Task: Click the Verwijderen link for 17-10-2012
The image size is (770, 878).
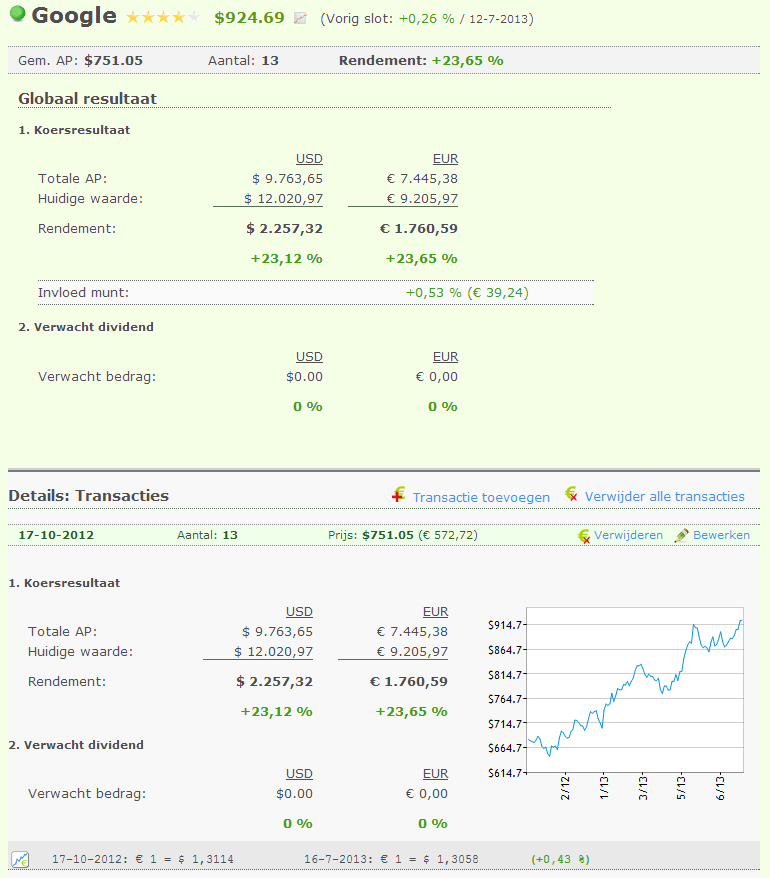Action: click(628, 535)
